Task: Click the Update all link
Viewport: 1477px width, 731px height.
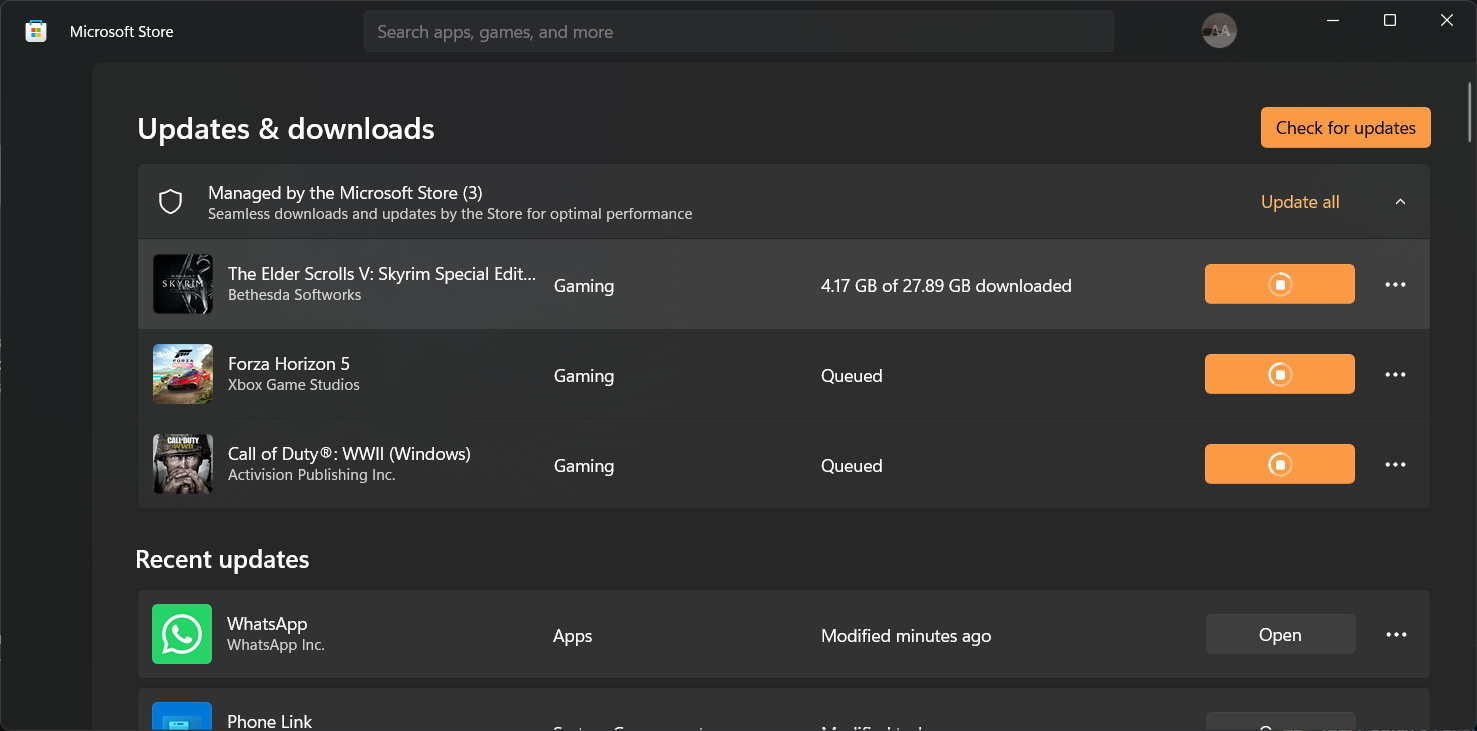Action: coord(1300,202)
